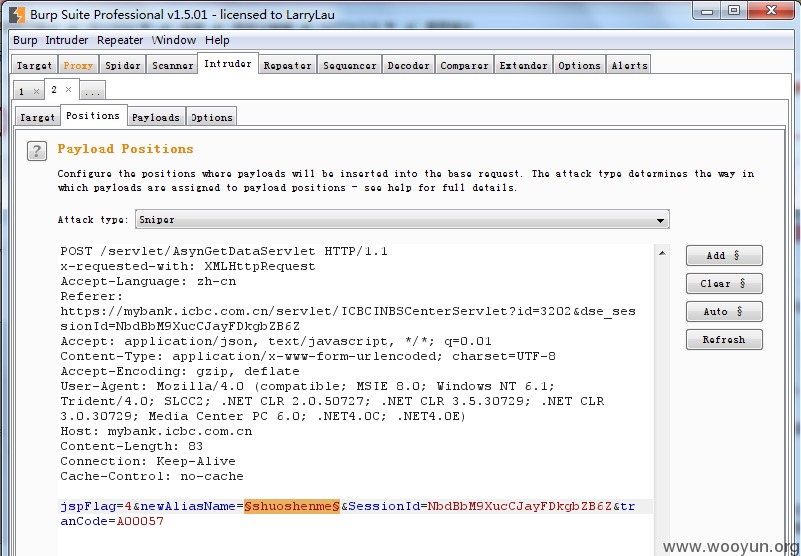Click the Cache-Control: no-cache header line

(x=152, y=476)
